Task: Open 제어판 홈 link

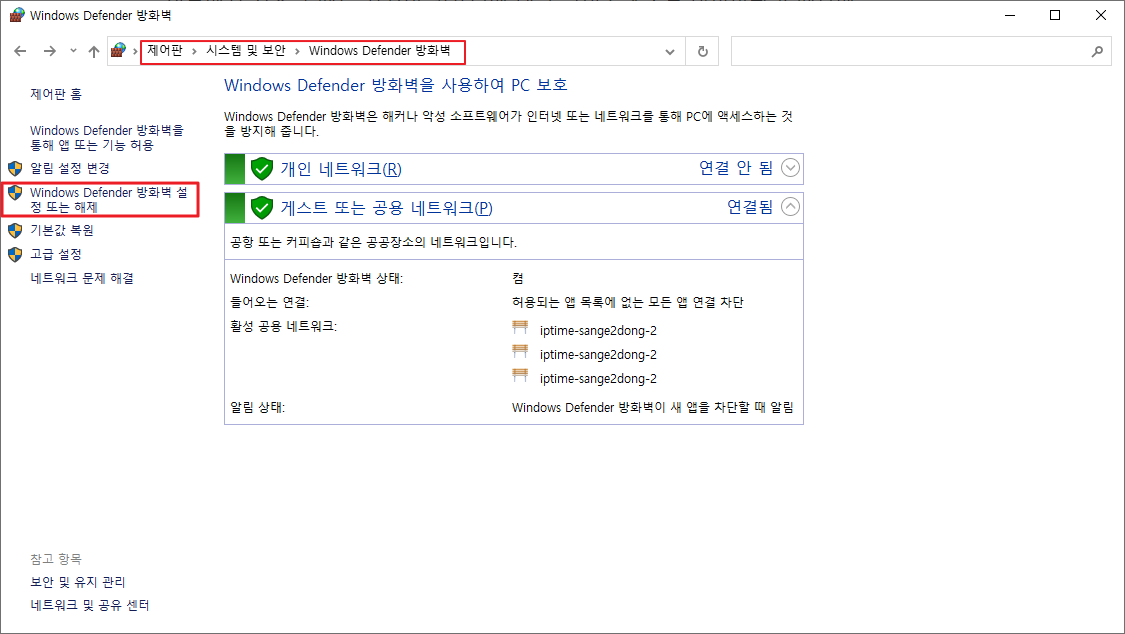Action: (x=56, y=94)
